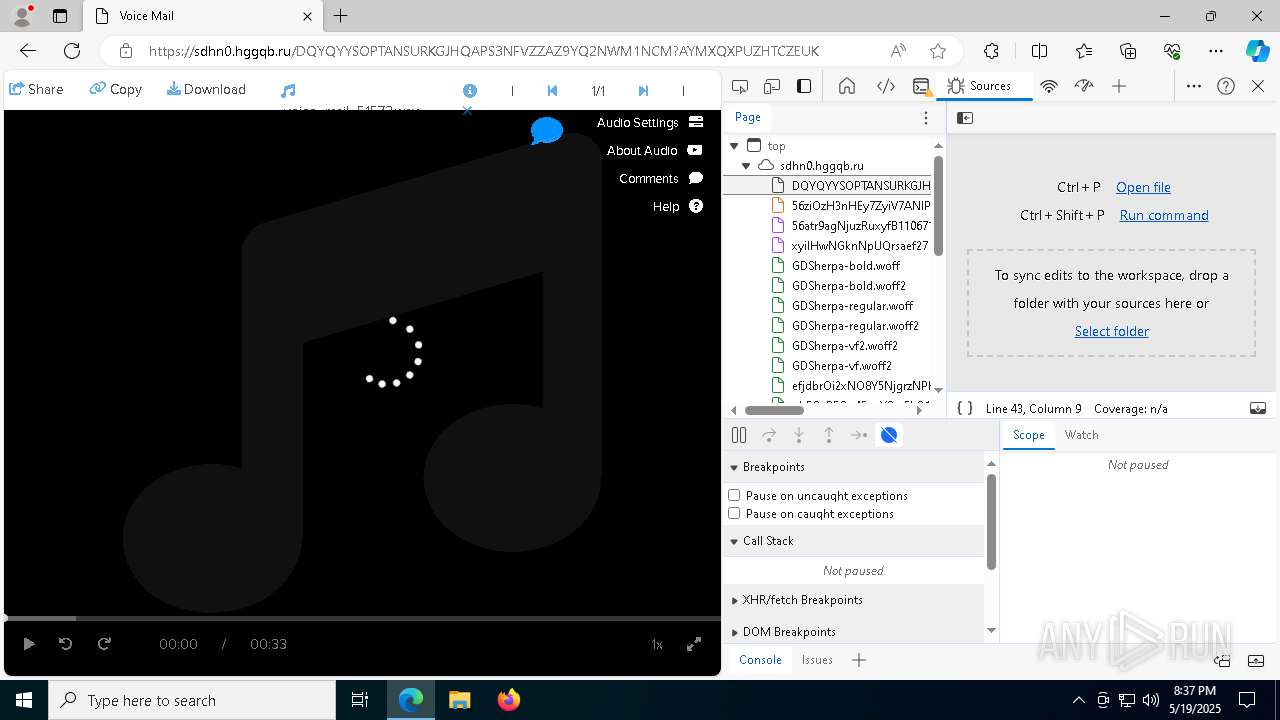Select the Page tab in the Sources navigator

coord(748,117)
